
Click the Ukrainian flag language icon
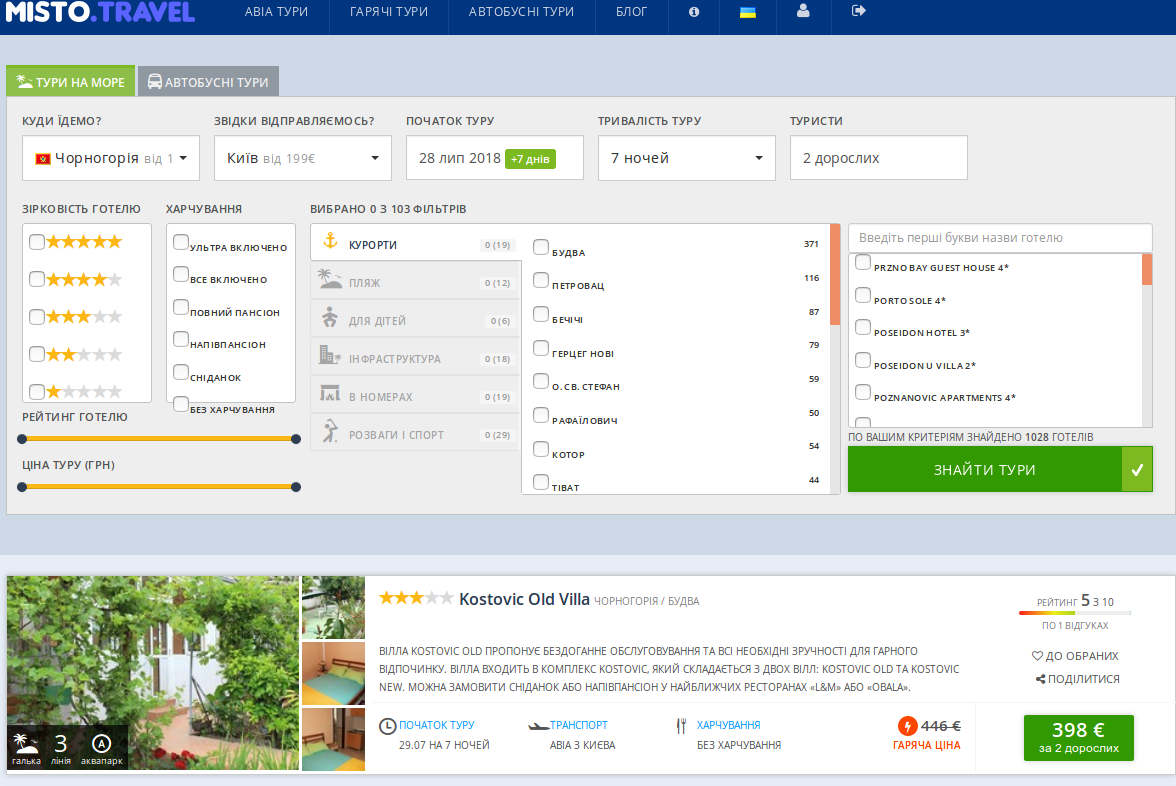(x=747, y=12)
